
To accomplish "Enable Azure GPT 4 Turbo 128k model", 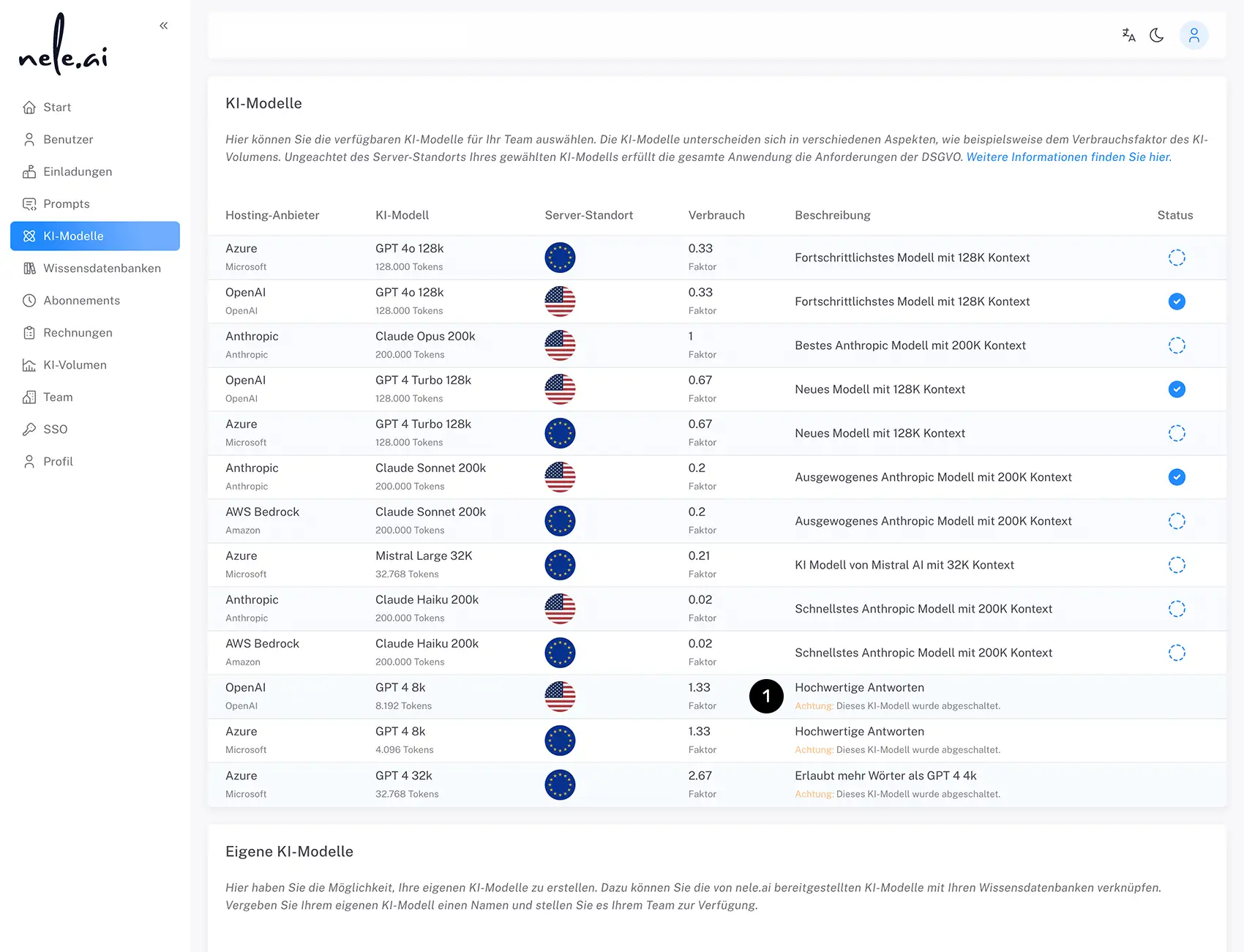I will point(1177,433).
